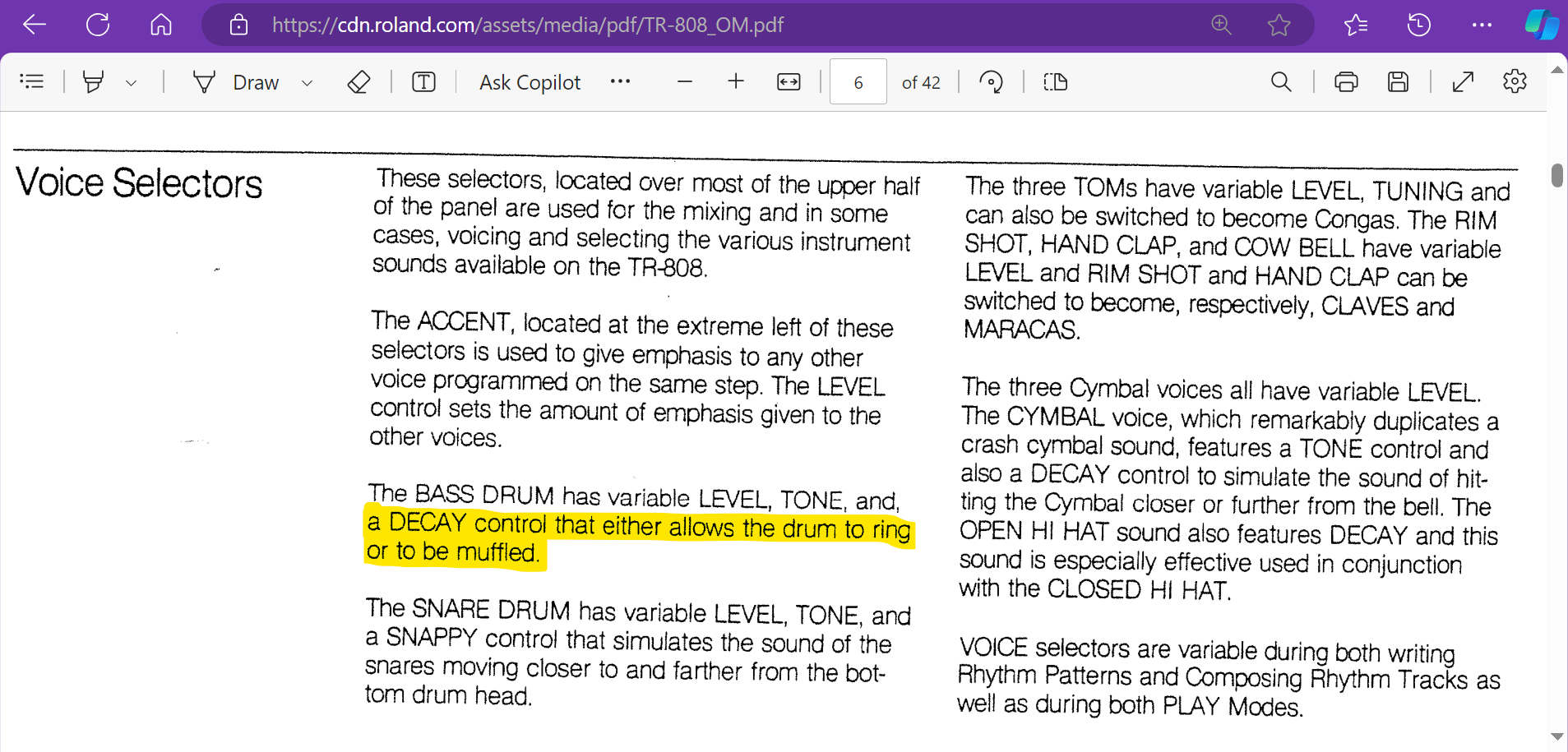The image size is (1568, 752).
Task: Click the word ACCENT in paragraph
Action: pos(464,321)
